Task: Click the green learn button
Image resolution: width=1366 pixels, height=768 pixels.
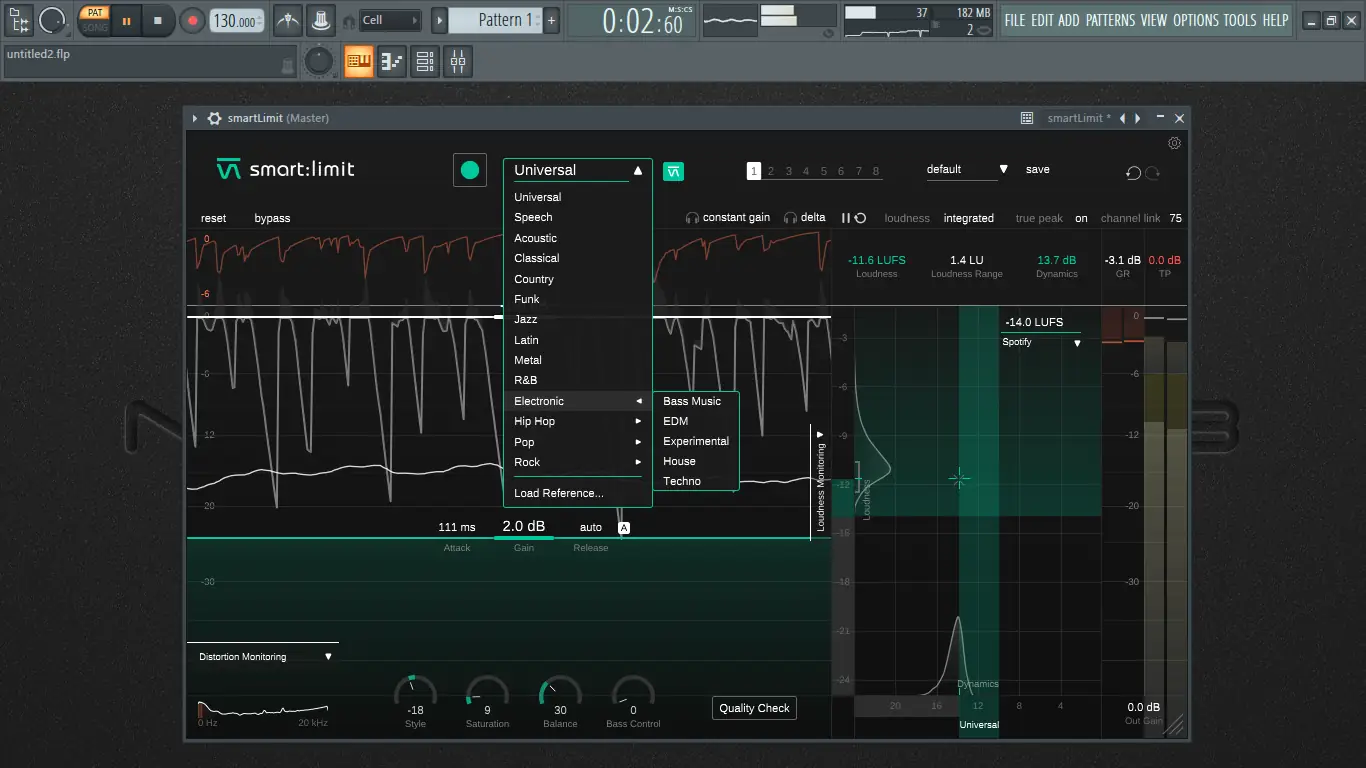Action: click(x=470, y=170)
